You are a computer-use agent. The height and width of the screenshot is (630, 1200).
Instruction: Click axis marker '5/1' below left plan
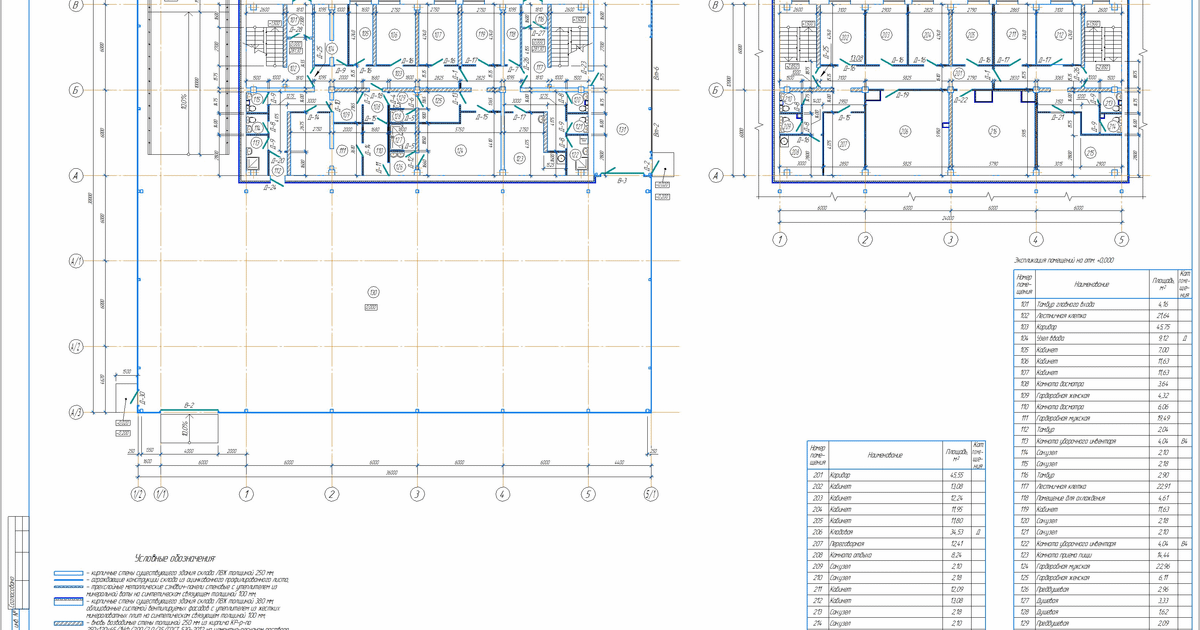(x=651, y=493)
